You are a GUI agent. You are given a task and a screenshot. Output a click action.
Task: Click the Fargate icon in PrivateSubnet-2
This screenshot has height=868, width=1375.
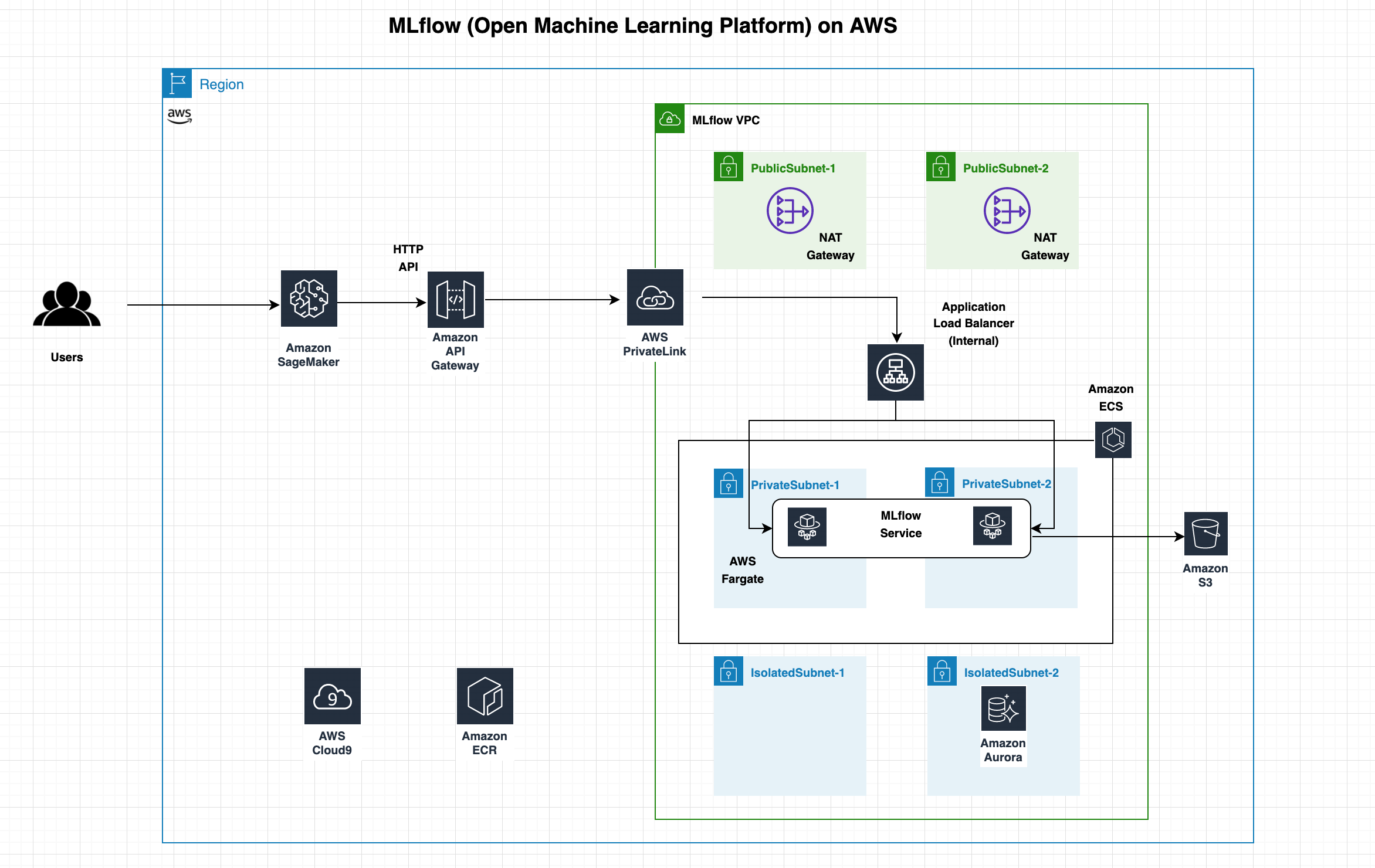coord(993,525)
